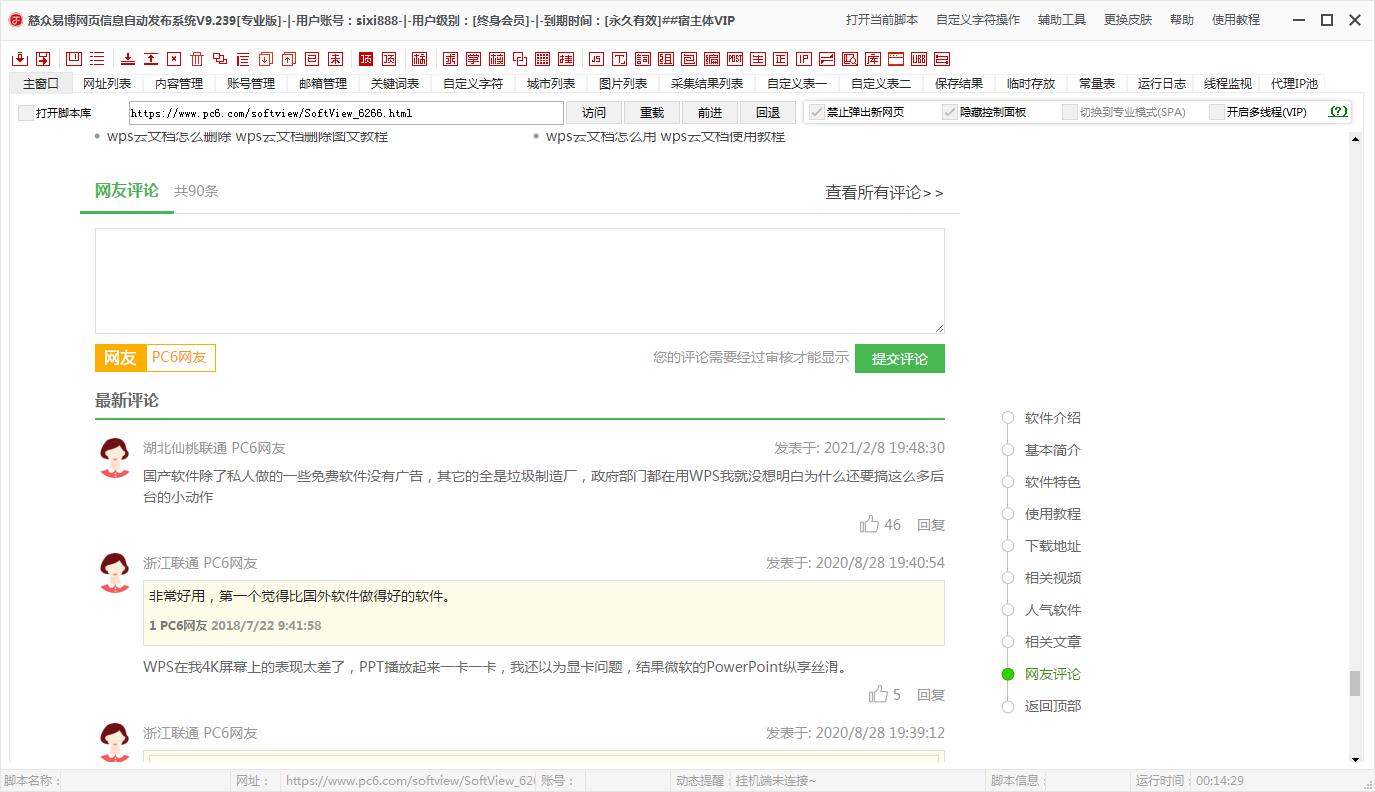Click the 詞 toolbar icon
The image size is (1375, 792).
[643, 59]
